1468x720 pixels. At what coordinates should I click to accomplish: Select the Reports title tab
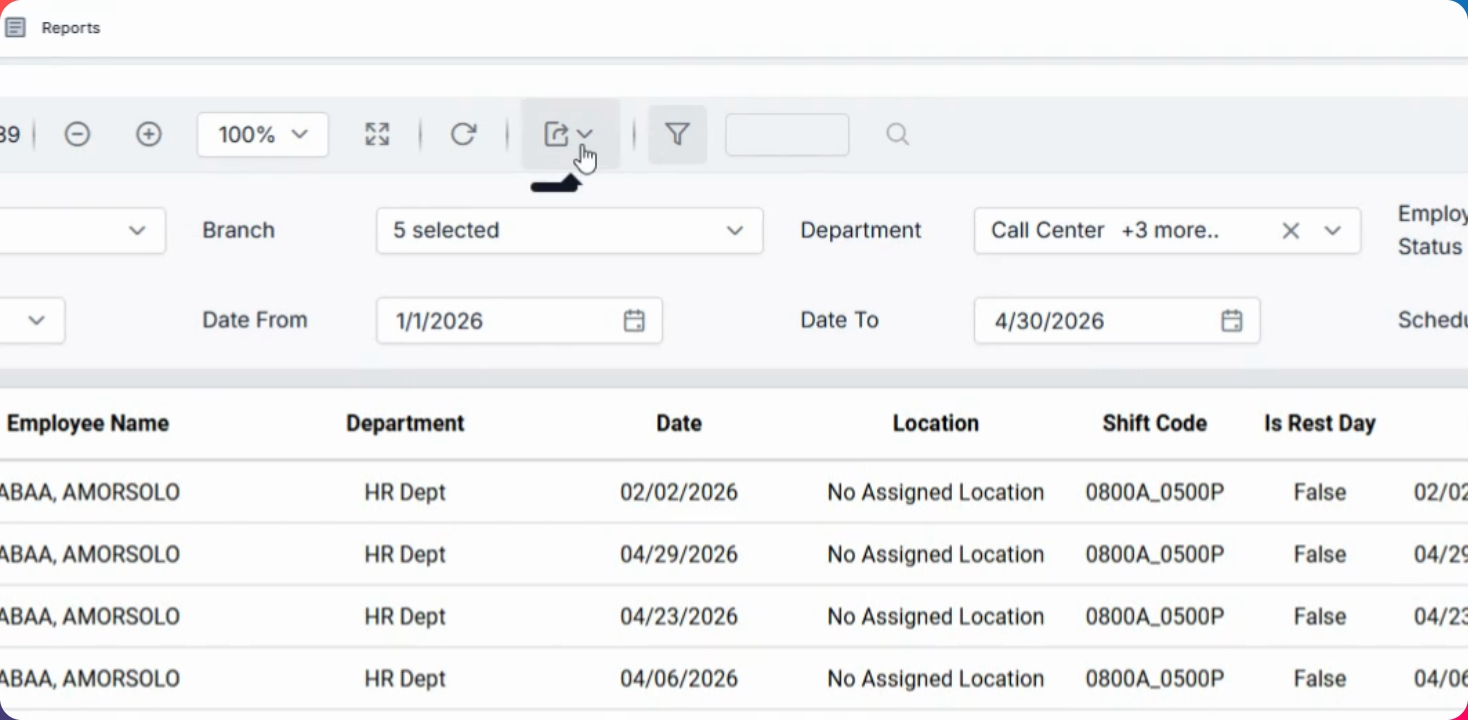[x=70, y=28]
